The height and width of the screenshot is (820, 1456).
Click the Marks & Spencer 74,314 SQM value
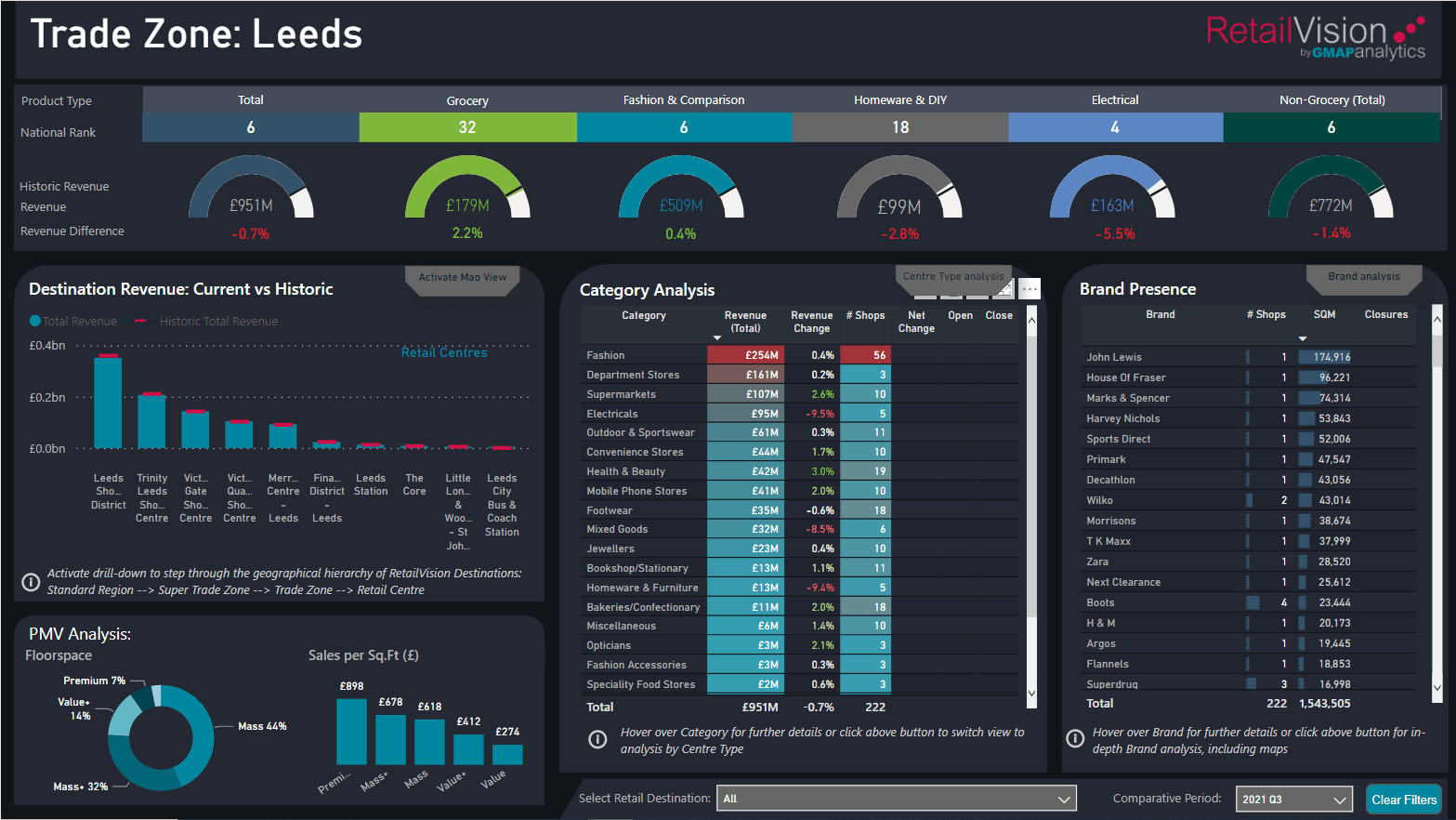click(x=1334, y=398)
